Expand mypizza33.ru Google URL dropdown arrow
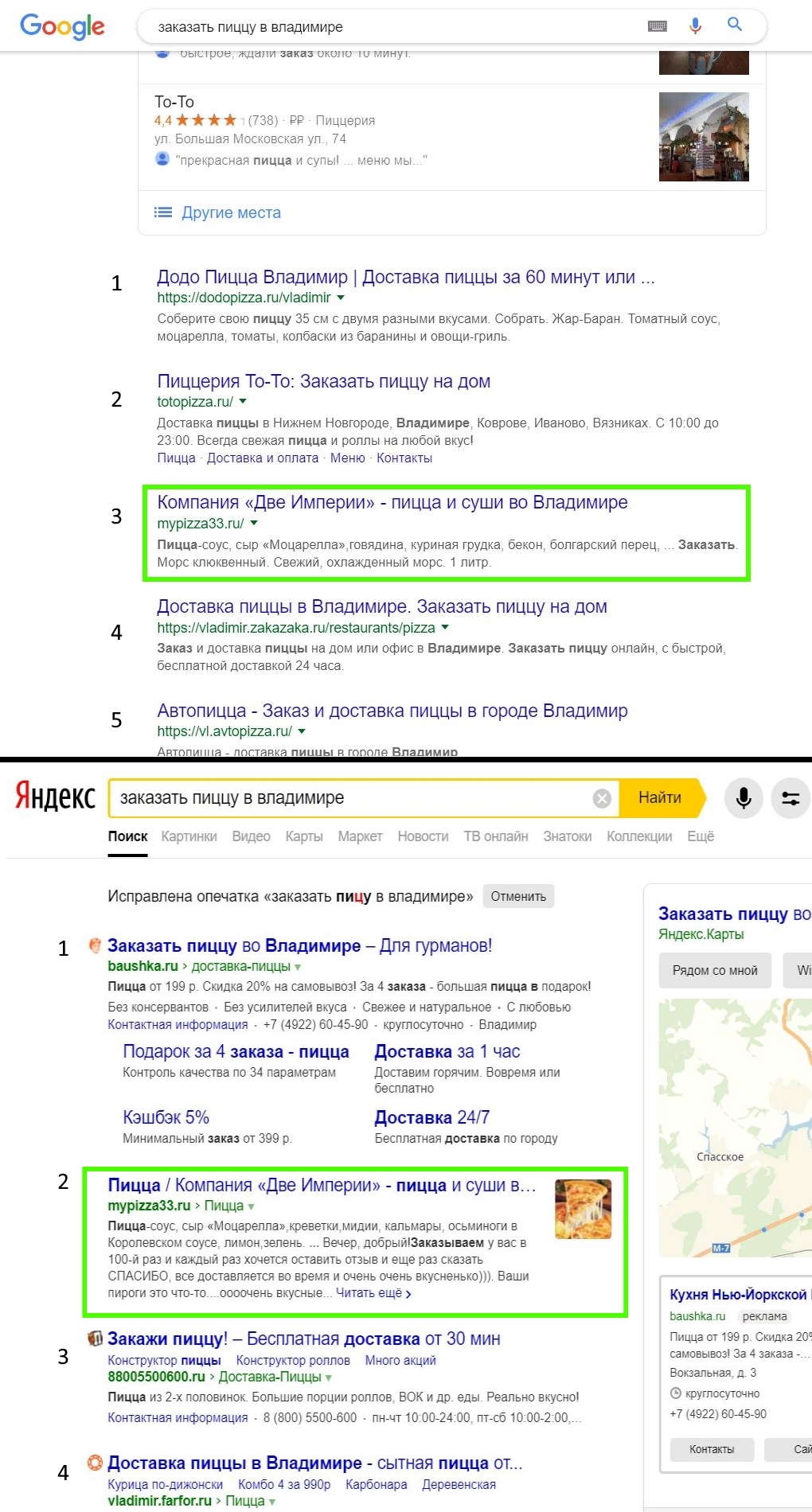 (x=254, y=524)
